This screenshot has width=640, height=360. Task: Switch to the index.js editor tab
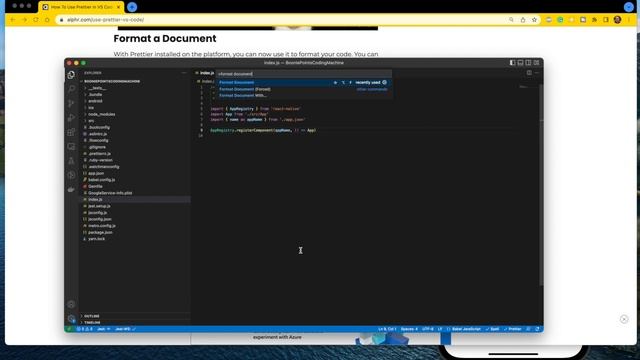pos(204,73)
